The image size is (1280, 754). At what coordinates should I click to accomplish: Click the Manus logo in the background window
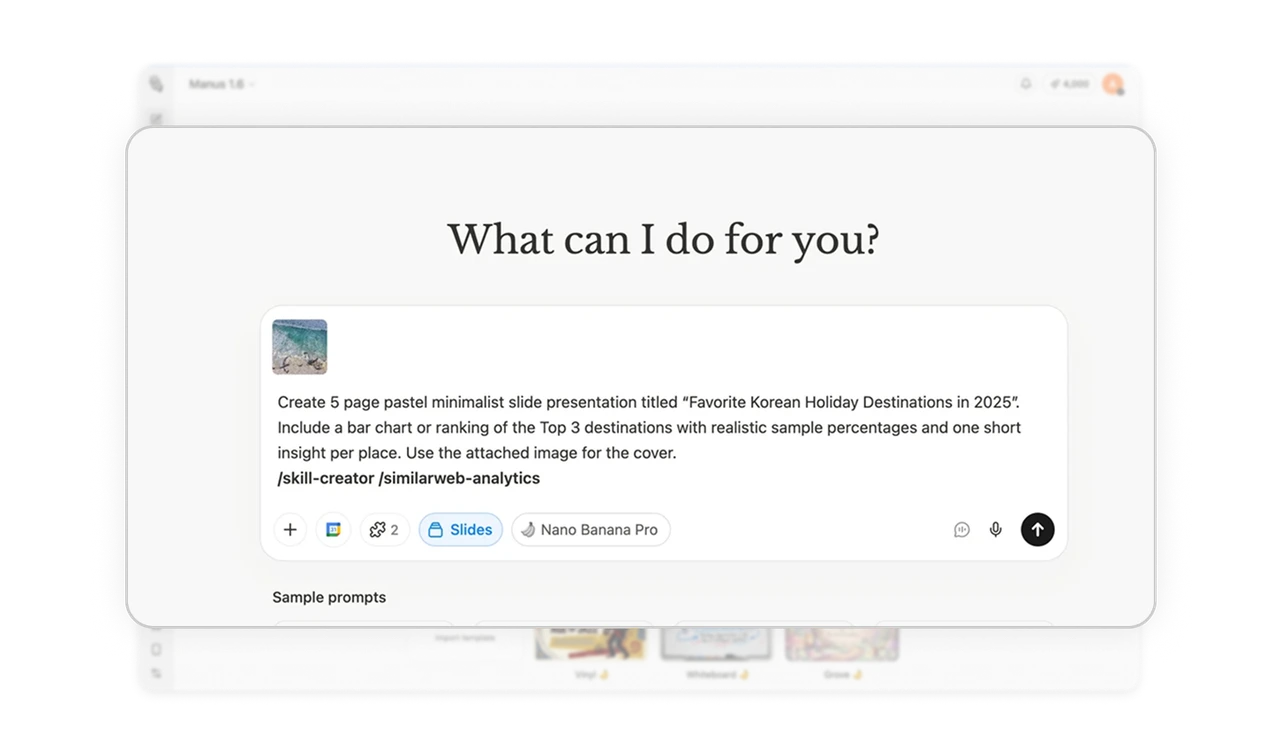point(156,84)
